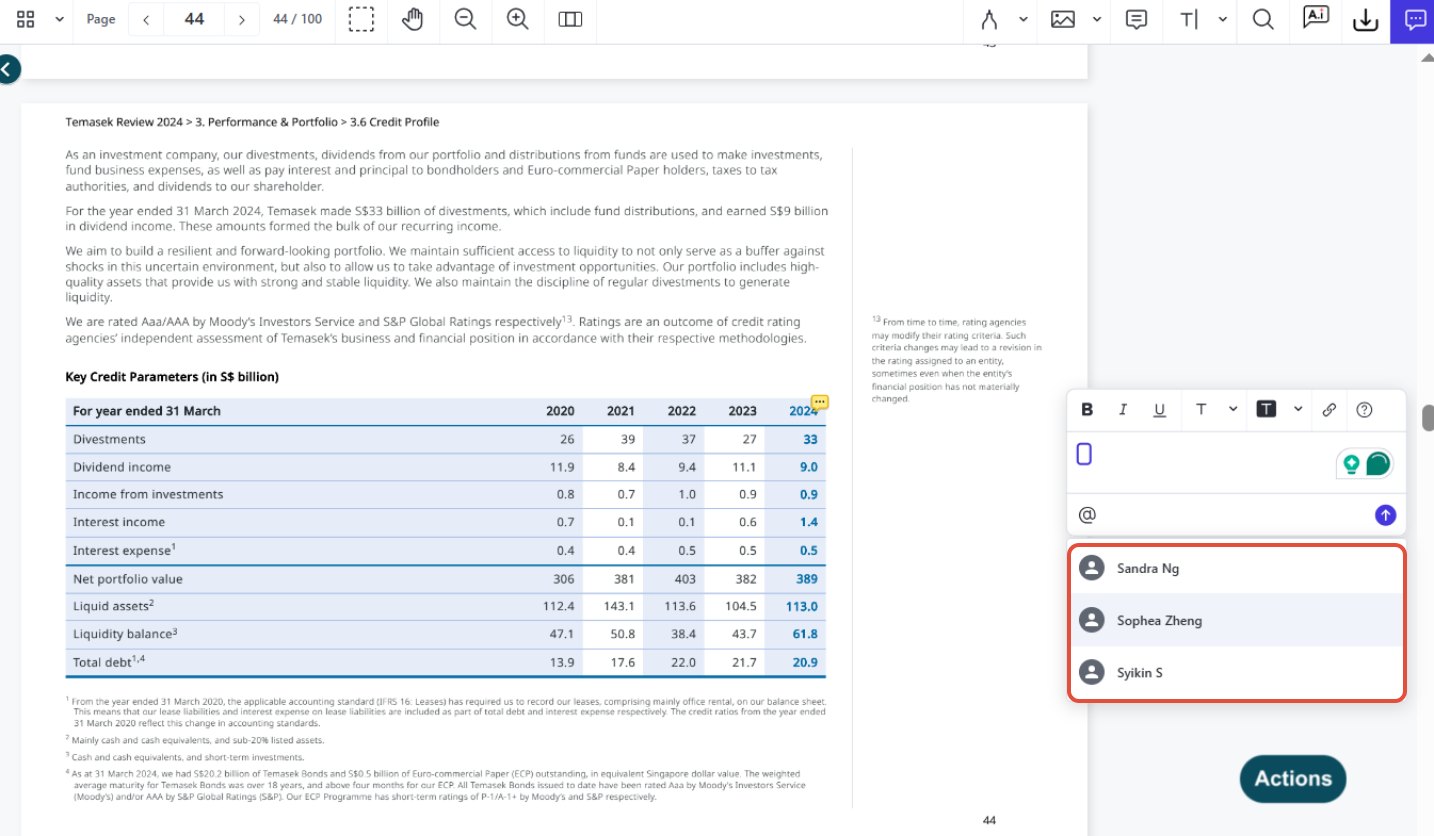The width and height of the screenshot is (1434, 836).
Task: Click the green lightbulb suggestion icon
Action: (x=1352, y=464)
